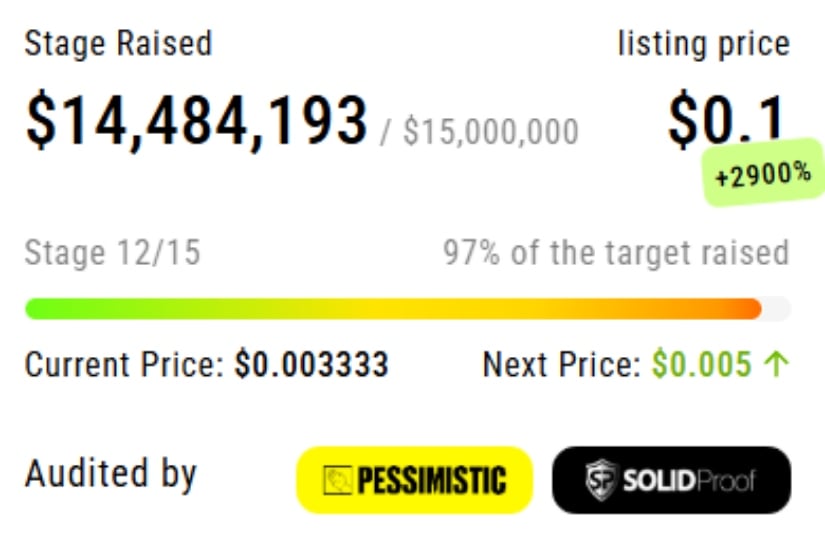This screenshot has height=533, width=825.
Task: Click the $0.1 listing price value
Action: pos(727,120)
